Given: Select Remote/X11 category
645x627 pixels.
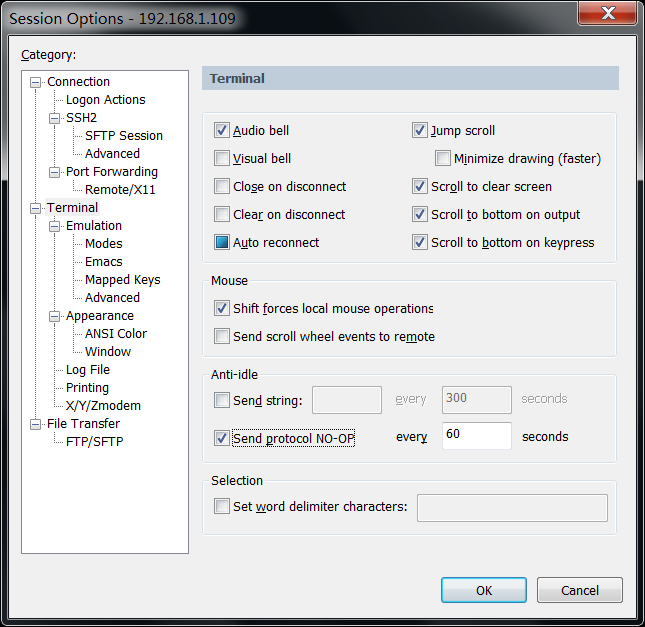Looking at the screenshot, I should [x=120, y=190].
